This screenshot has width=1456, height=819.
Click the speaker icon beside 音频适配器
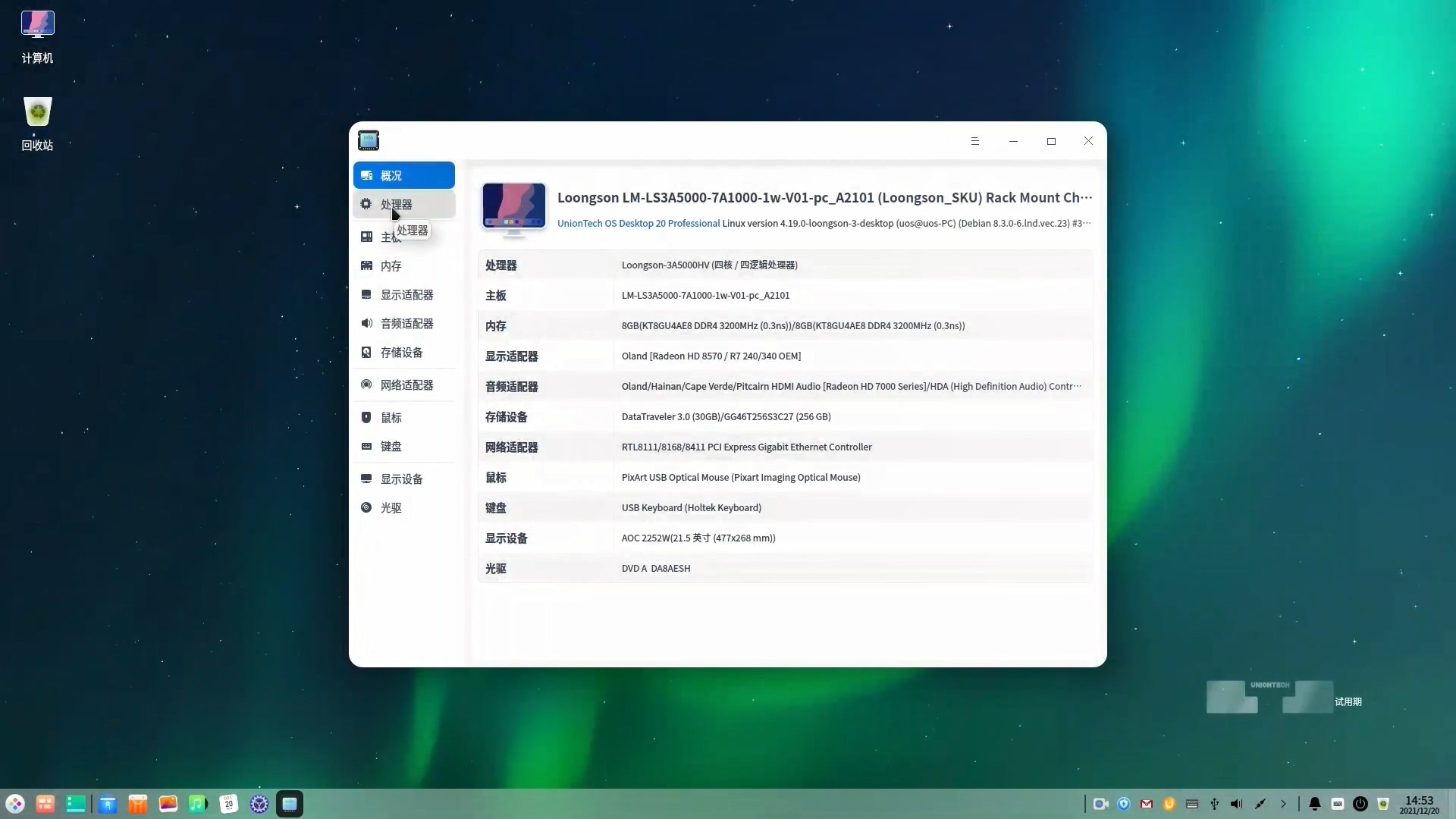[366, 323]
